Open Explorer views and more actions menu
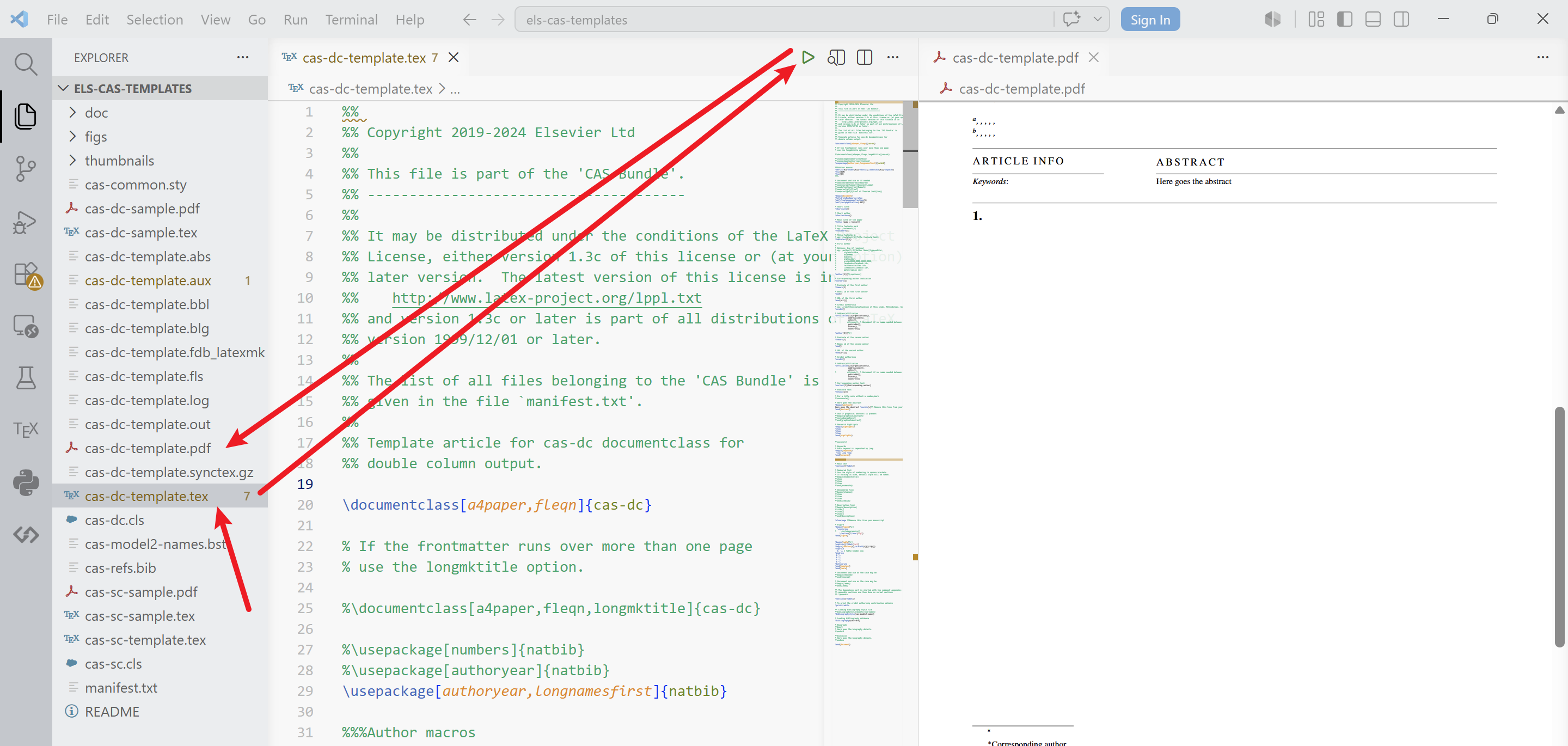The height and width of the screenshot is (746, 1568). [x=243, y=57]
